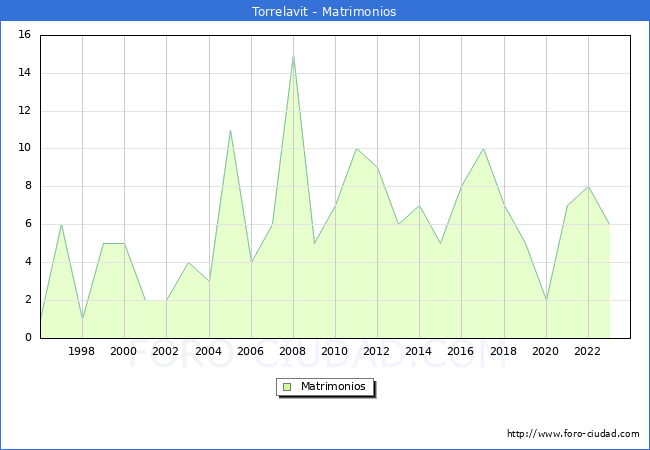Click the y-axis value 8
Viewport: 650px width, 450px height.
click(28, 186)
